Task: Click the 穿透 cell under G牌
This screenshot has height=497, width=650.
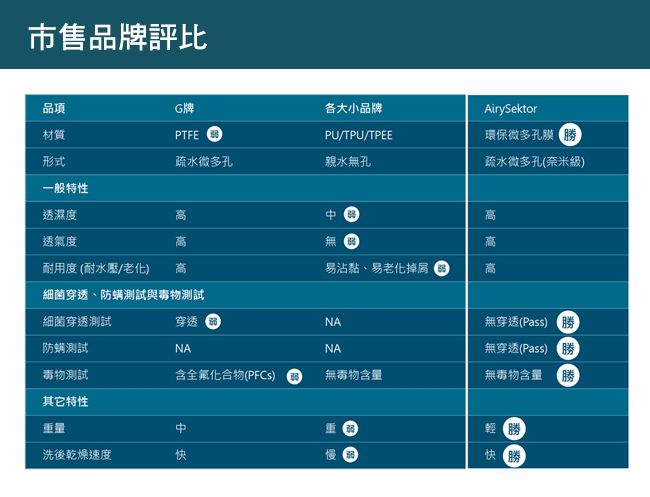Action: pos(186,322)
